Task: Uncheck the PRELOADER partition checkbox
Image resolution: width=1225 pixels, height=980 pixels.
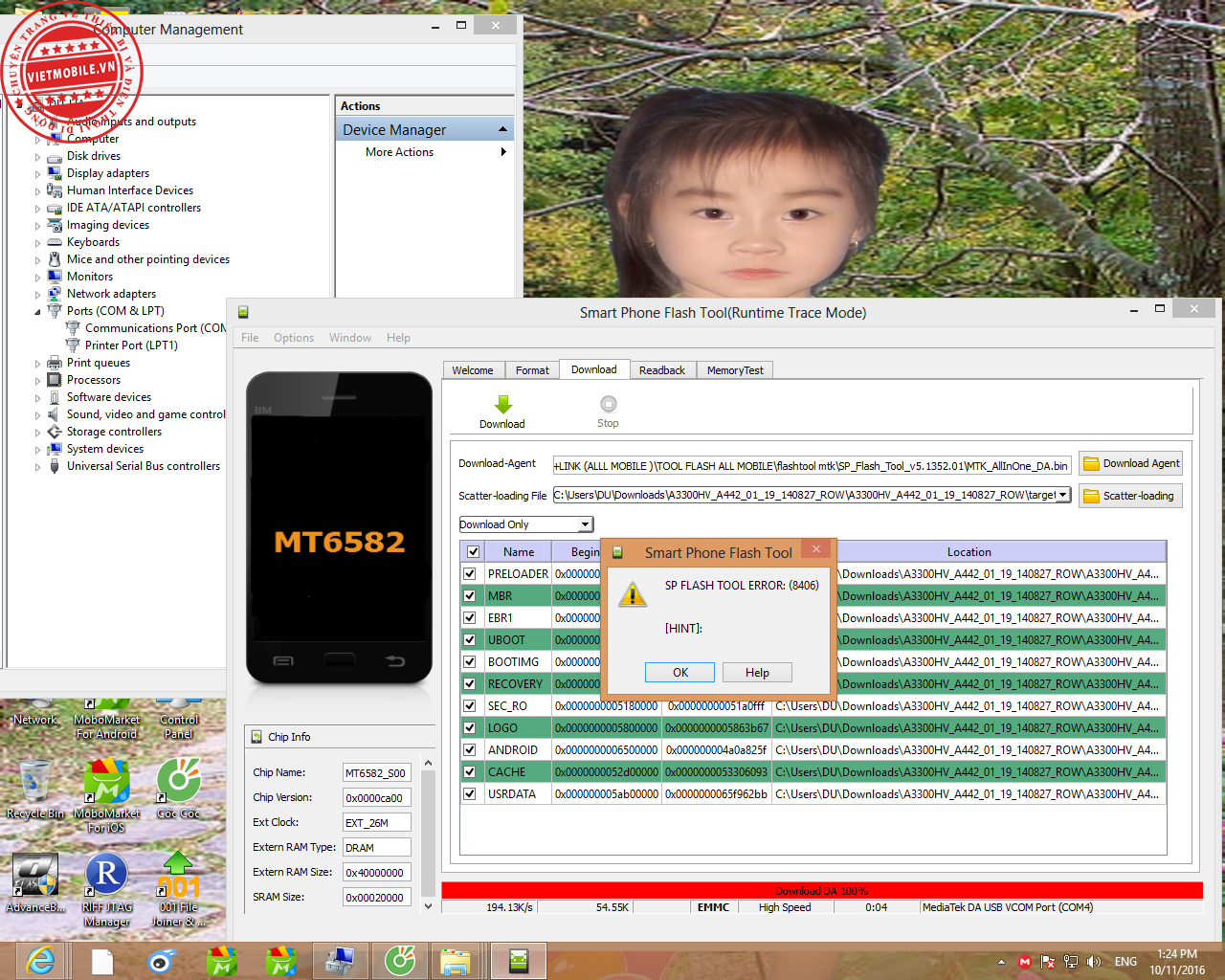Action: [x=470, y=574]
